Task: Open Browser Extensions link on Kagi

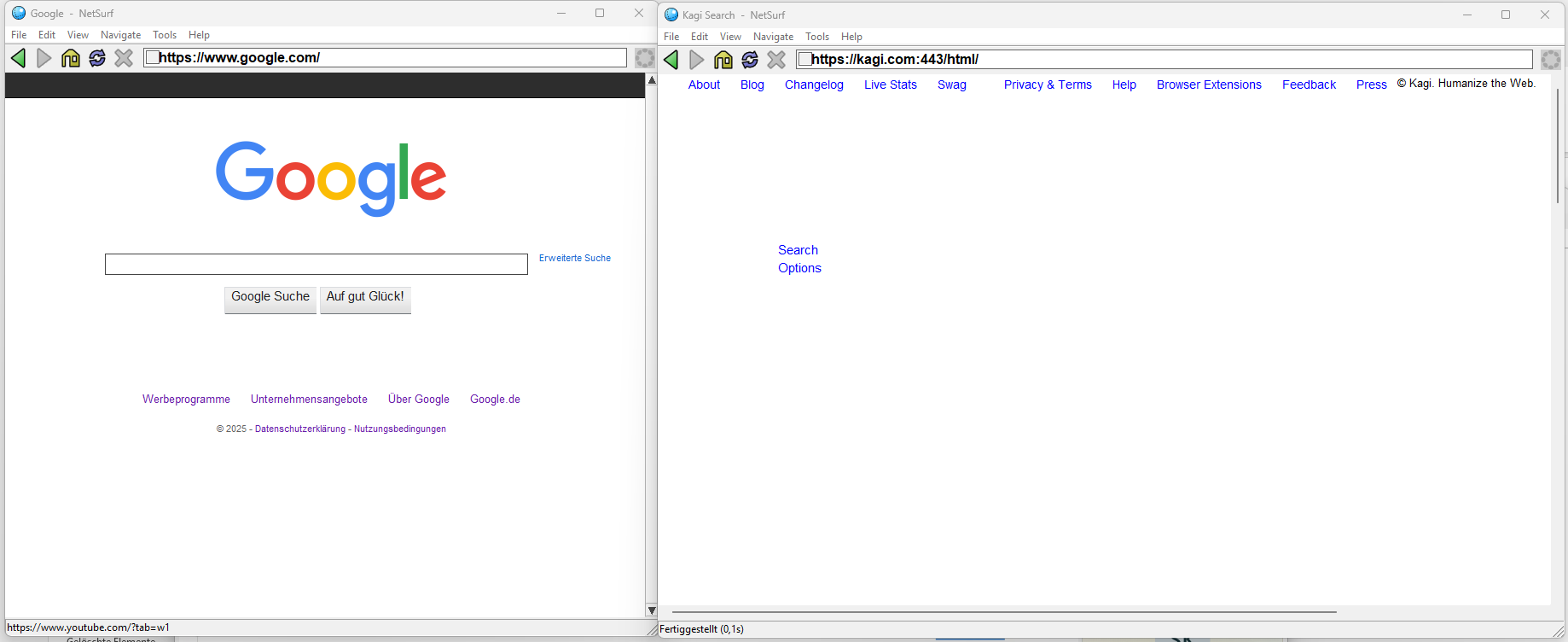Action: tap(1209, 85)
